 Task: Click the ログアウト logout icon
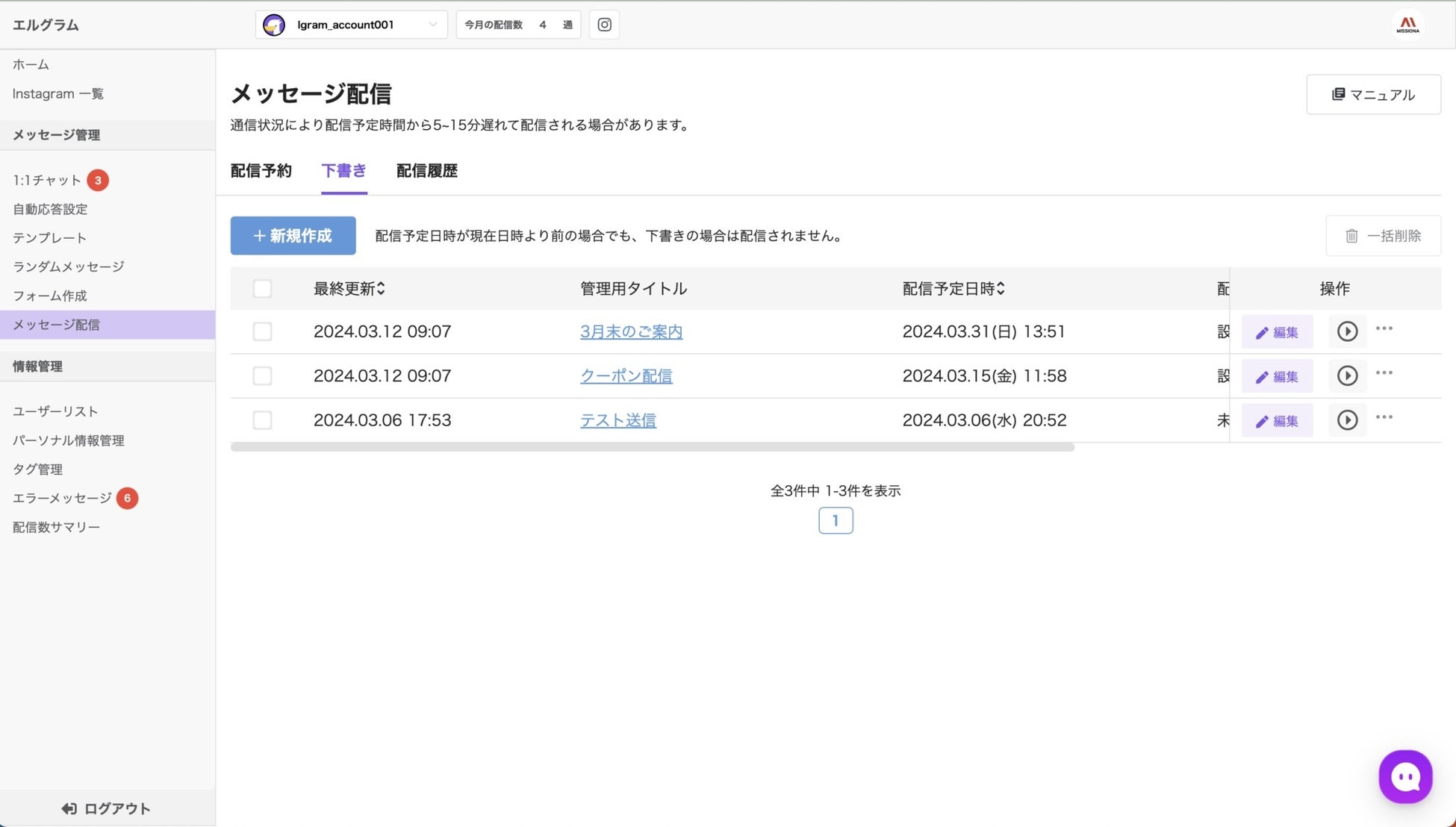[x=69, y=808]
